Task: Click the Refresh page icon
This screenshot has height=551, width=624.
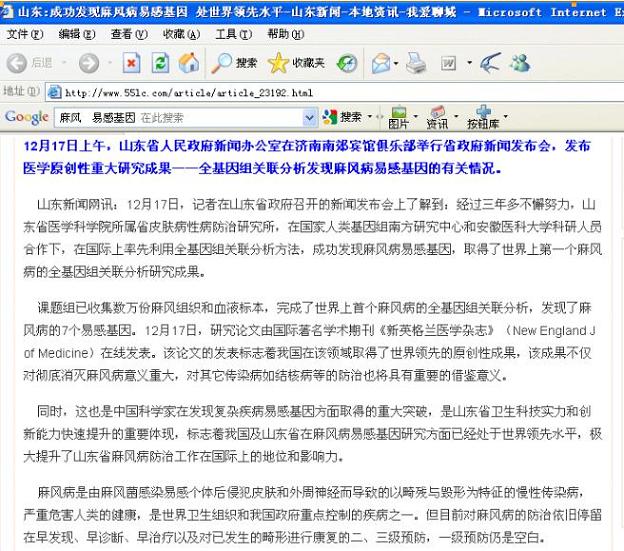Action: [160, 63]
